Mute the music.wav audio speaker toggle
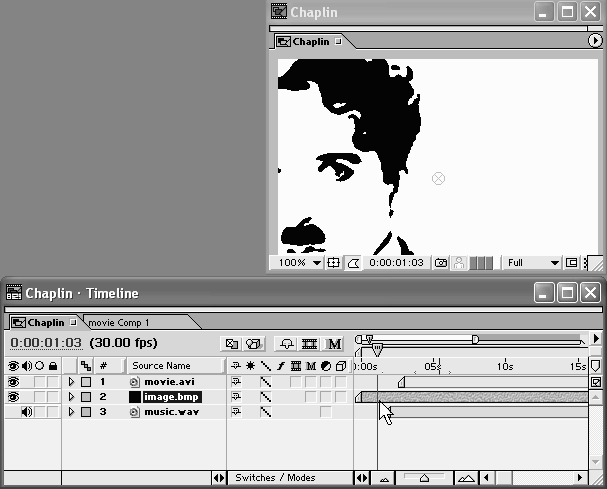The height and width of the screenshot is (489, 607). tap(26, 412)
